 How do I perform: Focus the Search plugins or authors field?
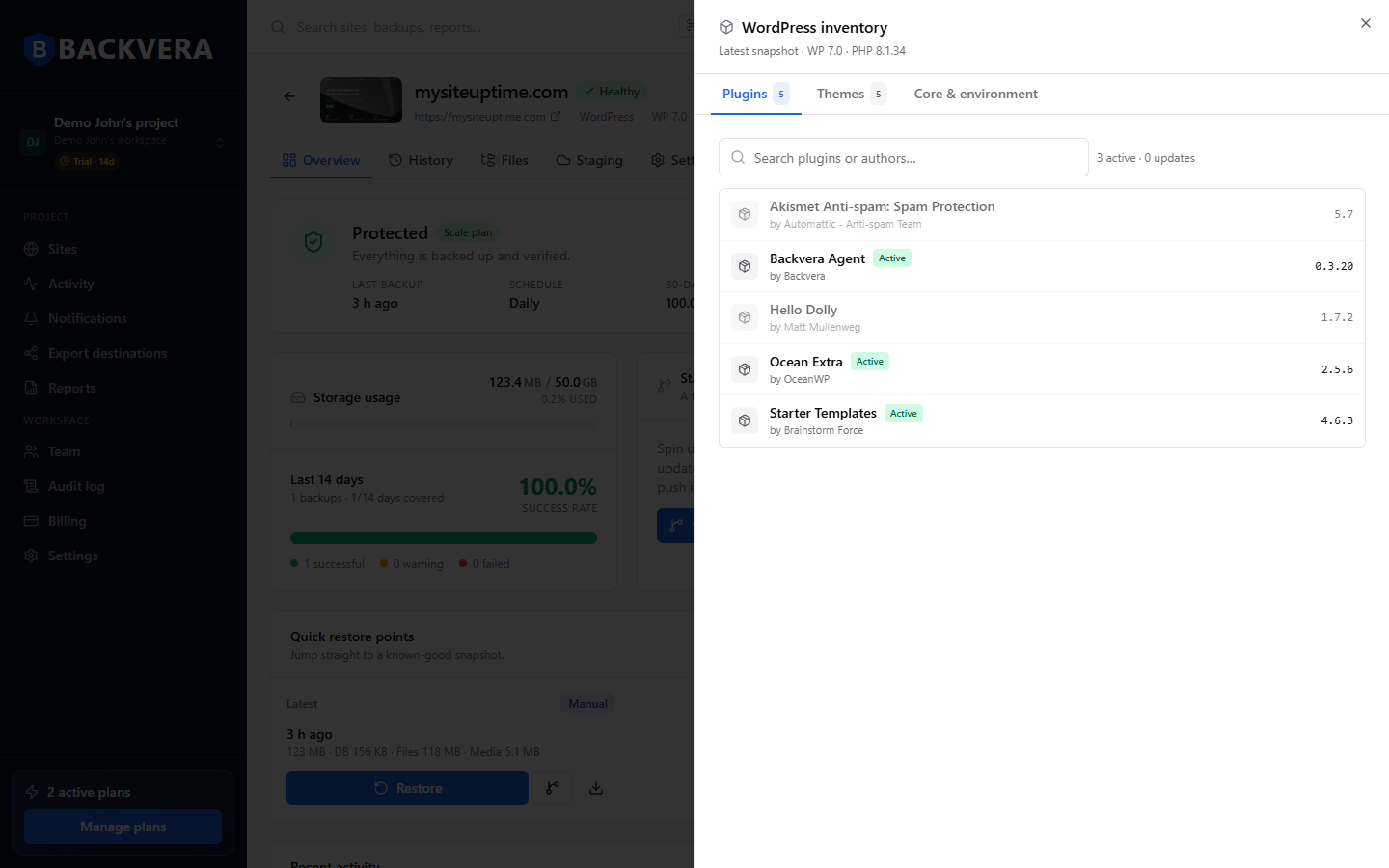pos(903,157)
